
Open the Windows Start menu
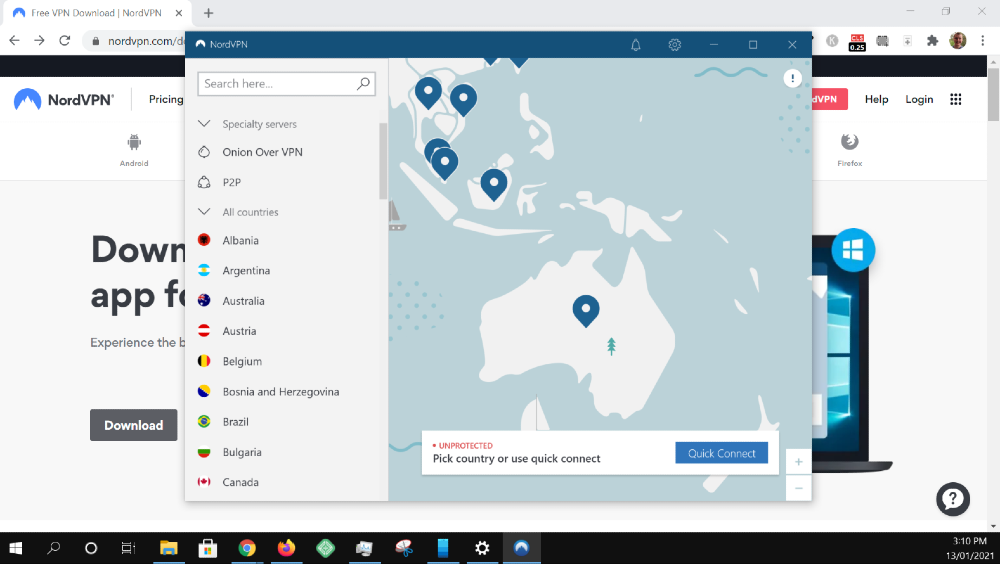point(15,547)
